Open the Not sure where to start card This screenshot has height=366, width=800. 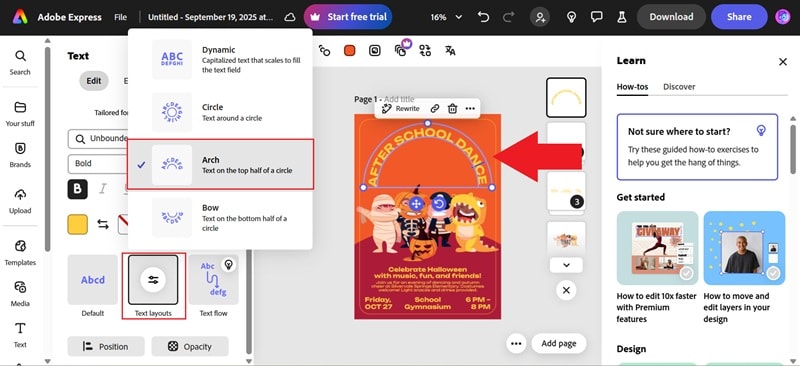point(697,147)
